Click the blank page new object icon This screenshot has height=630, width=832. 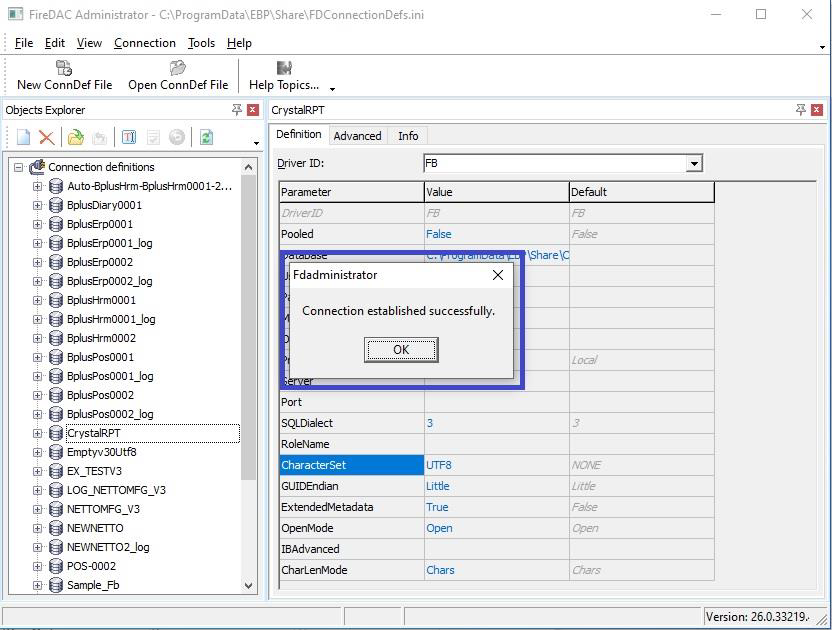[x=23, y=138]
